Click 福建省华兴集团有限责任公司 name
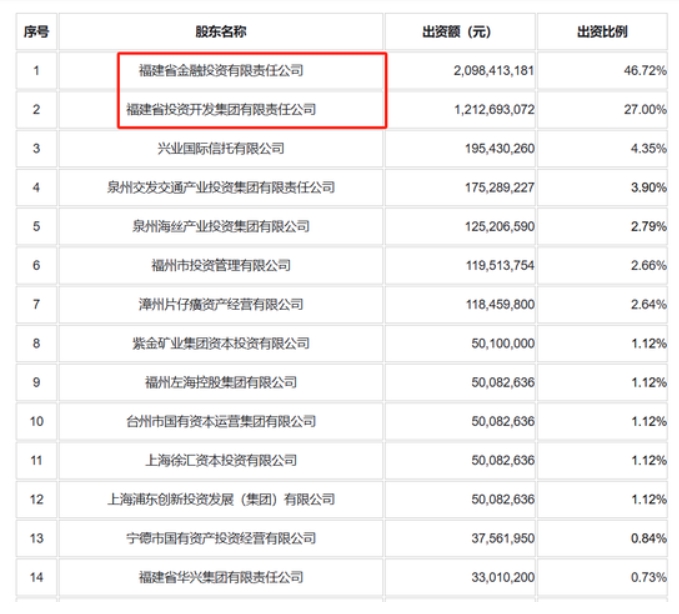The image size is (679, 614). 221,577
